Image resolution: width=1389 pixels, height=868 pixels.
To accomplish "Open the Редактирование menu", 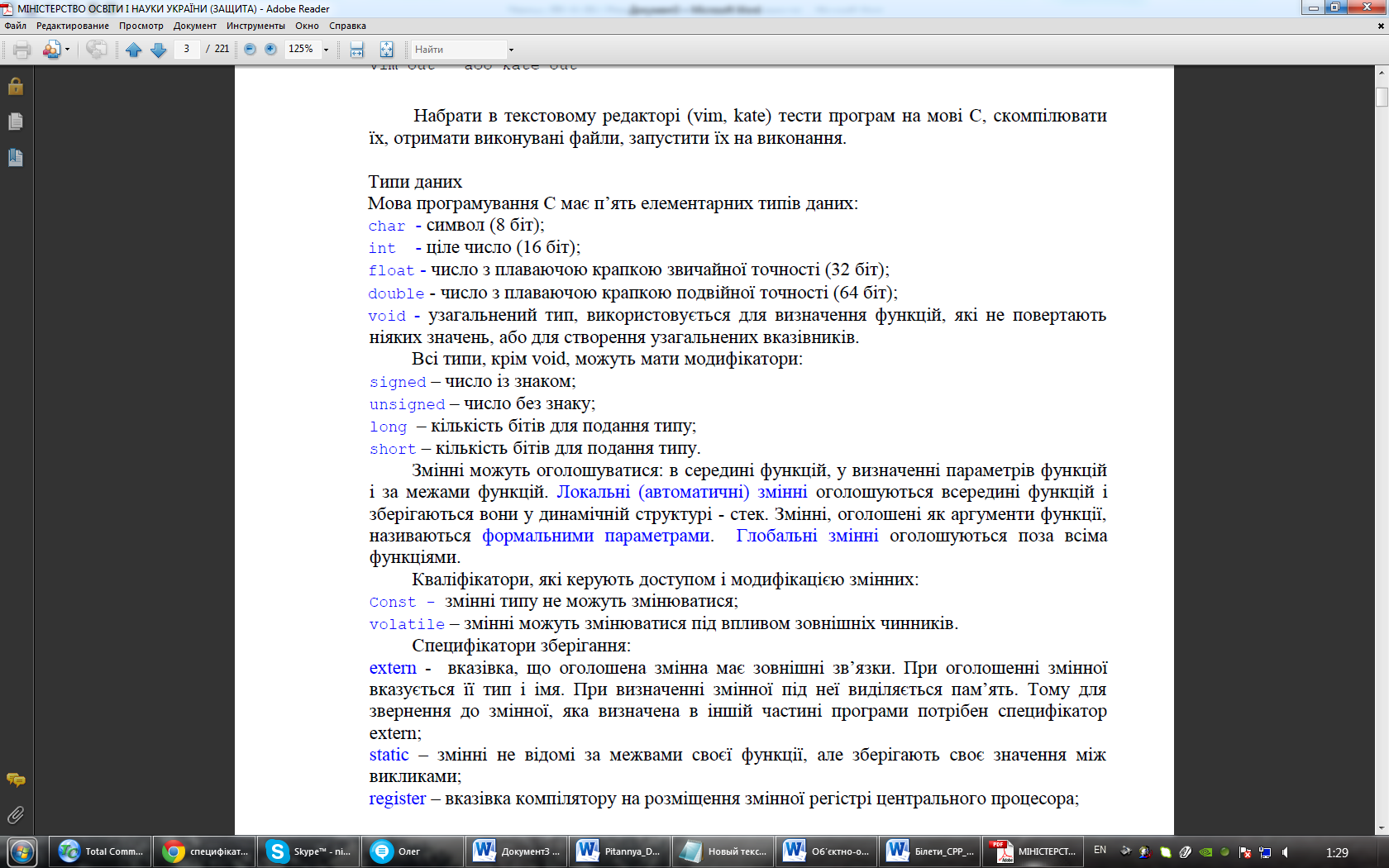I will point(73,26).
